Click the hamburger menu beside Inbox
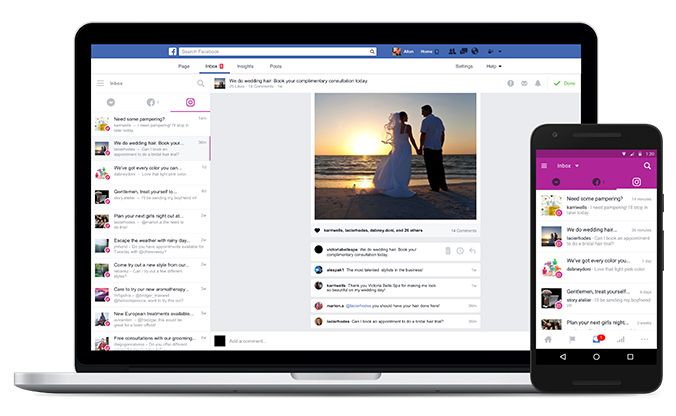Image resolution: width=676 pixels, height=416 pixels. (x=101, y=83)
